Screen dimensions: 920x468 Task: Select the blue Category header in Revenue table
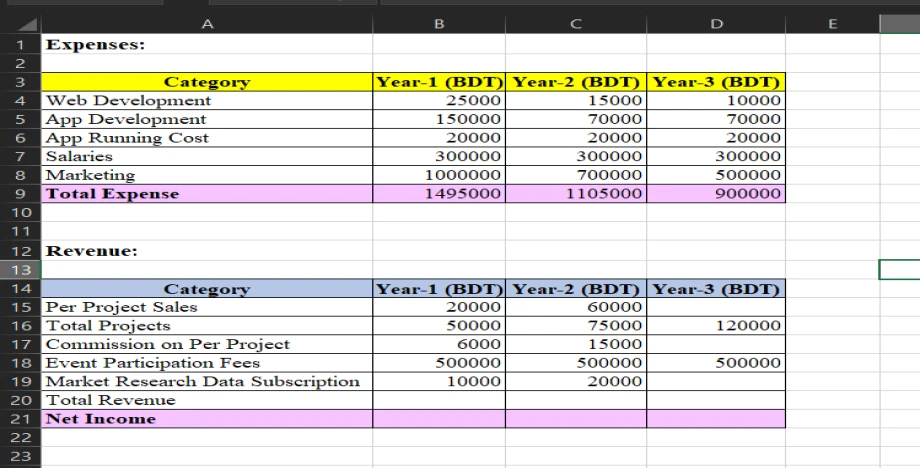(206, 289)
